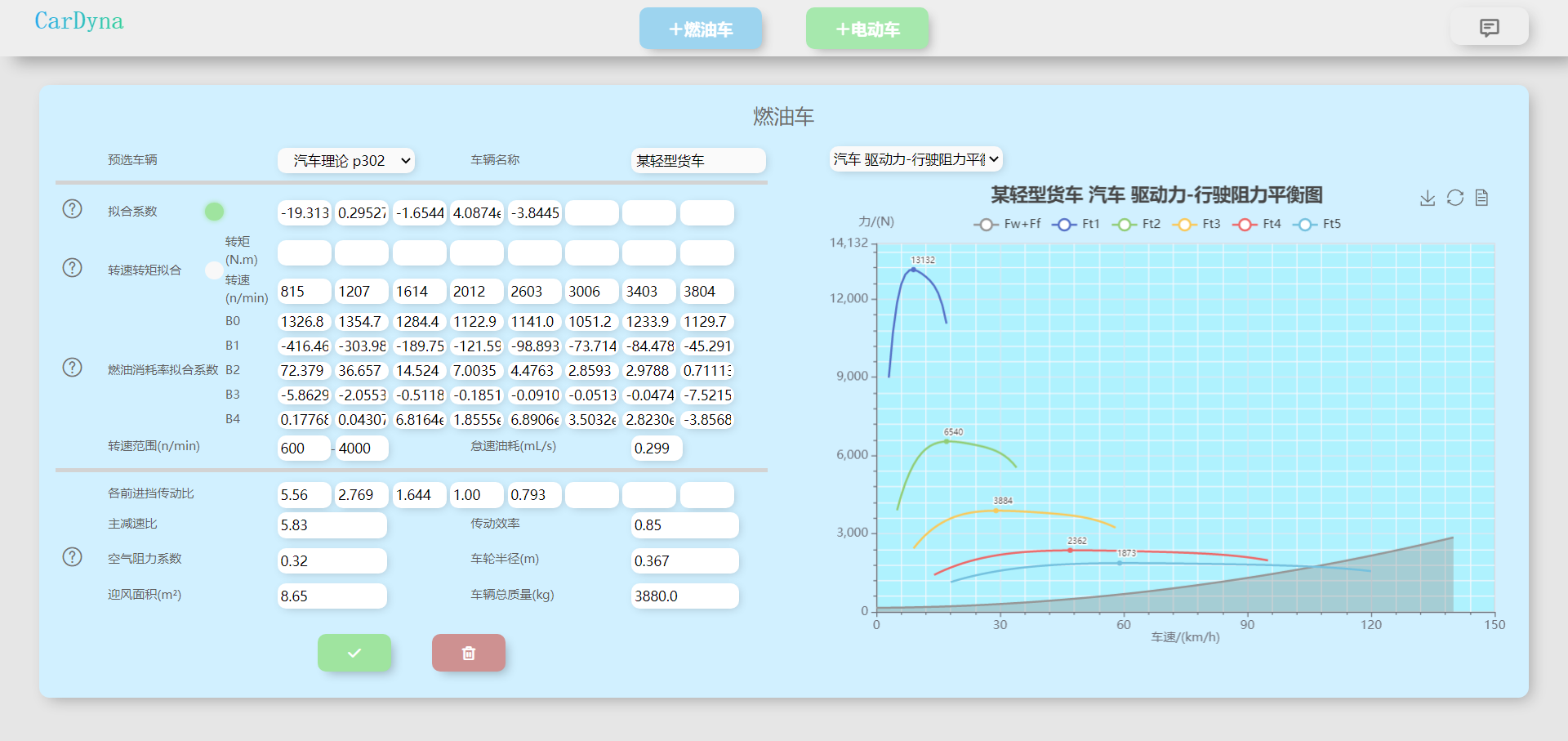Toggle the Ft1 legend series
This screenshot has width=1568, height=741.
coord(1076,224)
